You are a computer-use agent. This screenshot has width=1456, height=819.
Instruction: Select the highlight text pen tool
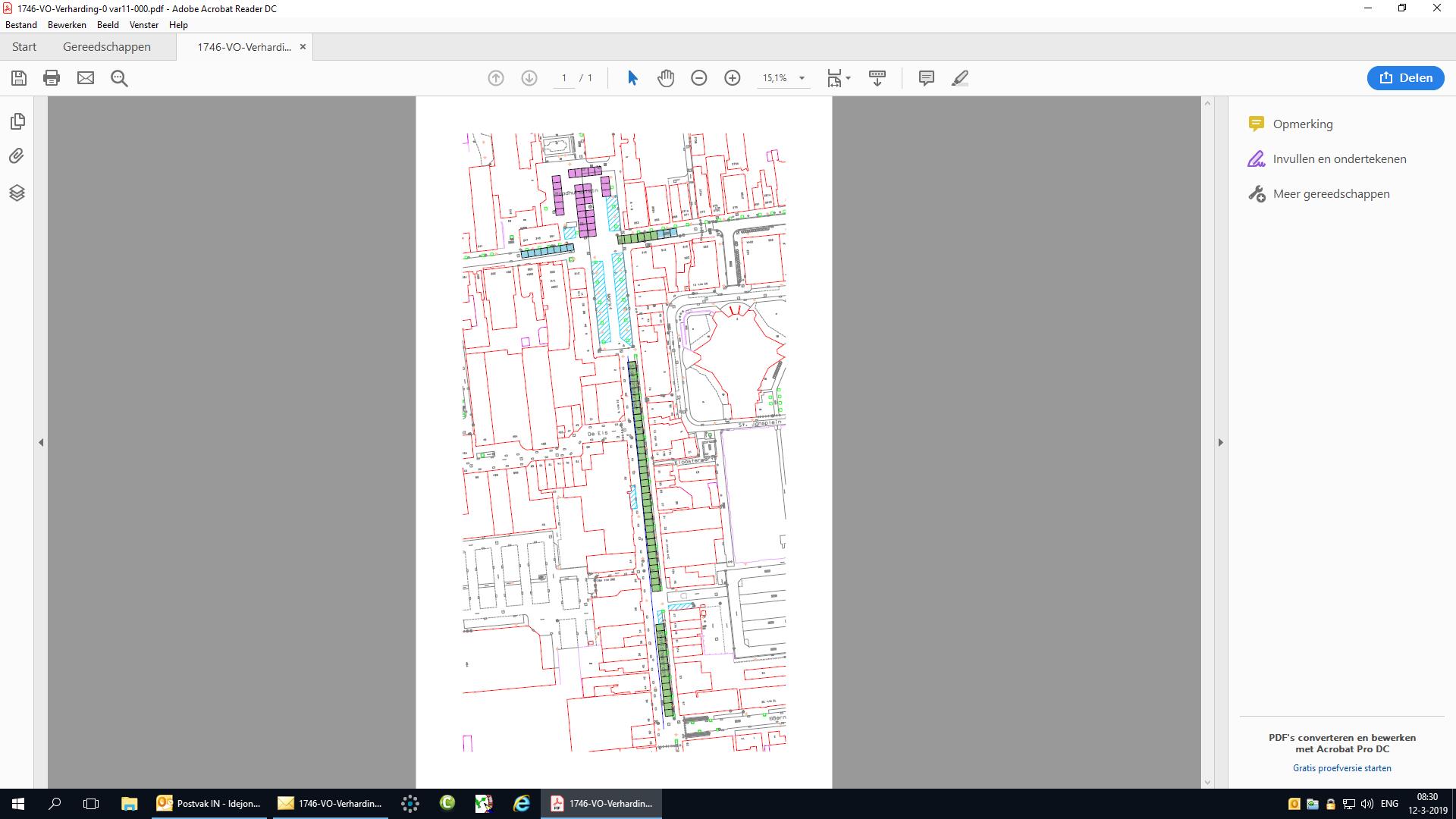tap(960, 78)
